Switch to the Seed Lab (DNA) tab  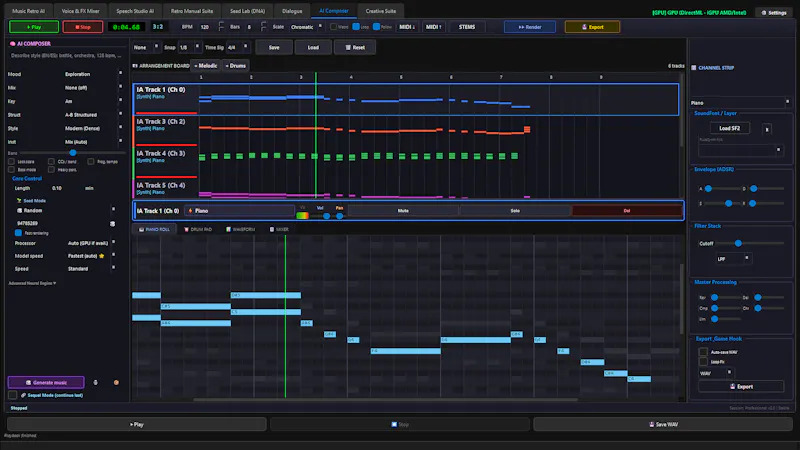point(247,11)
